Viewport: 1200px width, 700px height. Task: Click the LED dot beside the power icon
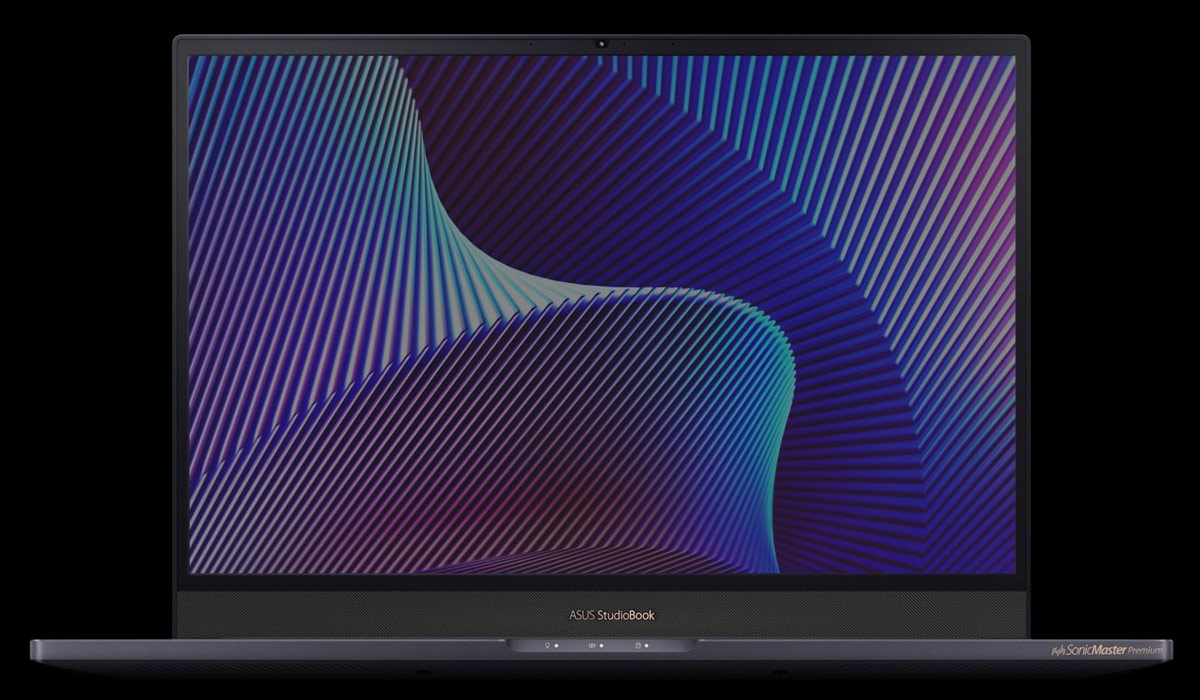pyautogui.click(x=556, y=646)
